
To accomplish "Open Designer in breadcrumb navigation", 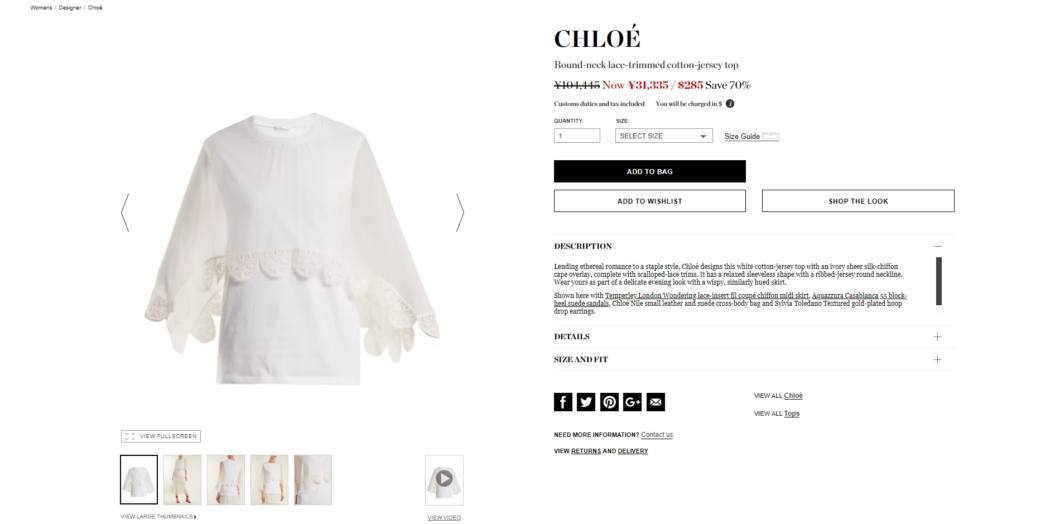I will pos(70,8).
